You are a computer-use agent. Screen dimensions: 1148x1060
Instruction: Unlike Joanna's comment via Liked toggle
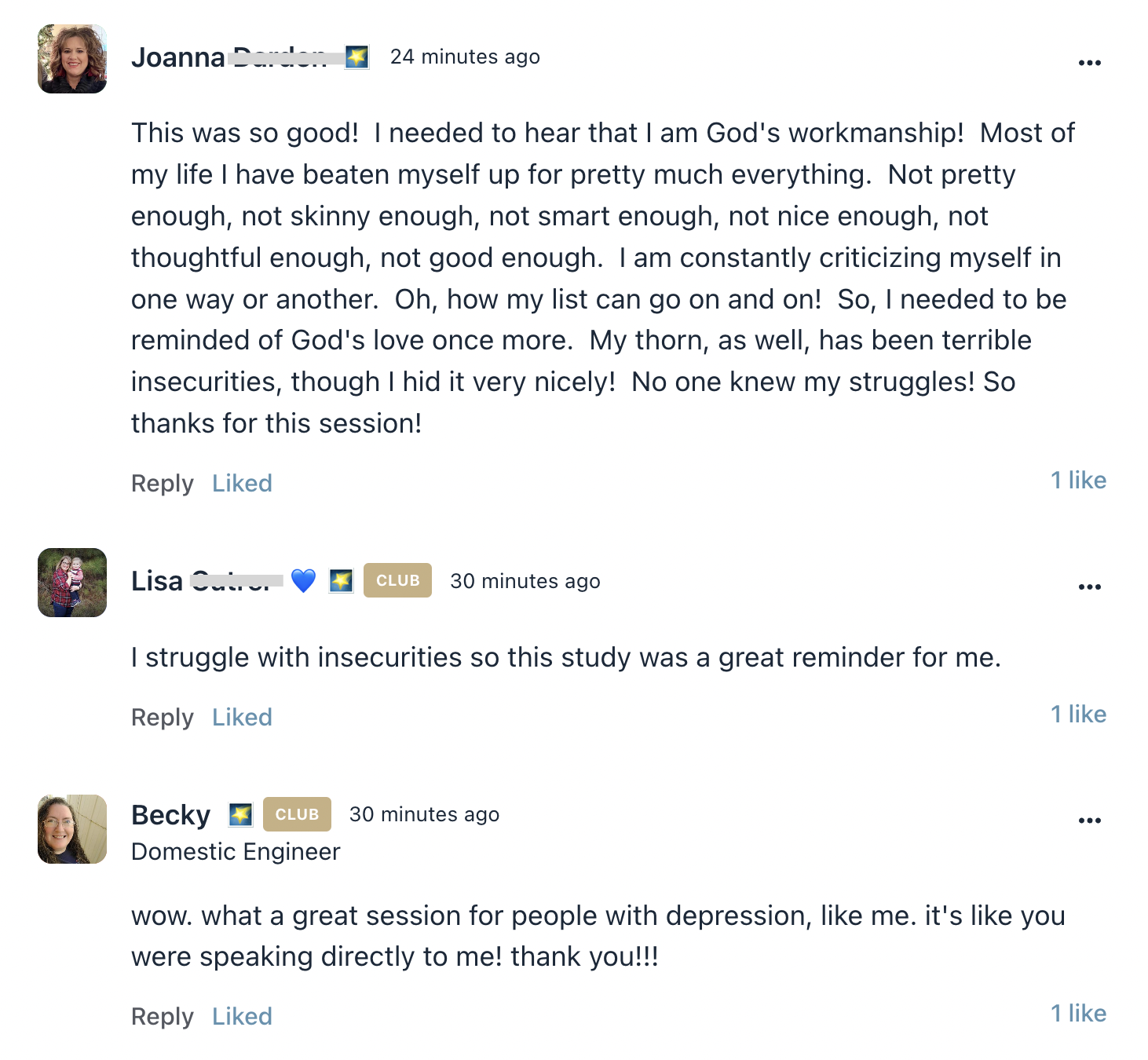point(242,483)
